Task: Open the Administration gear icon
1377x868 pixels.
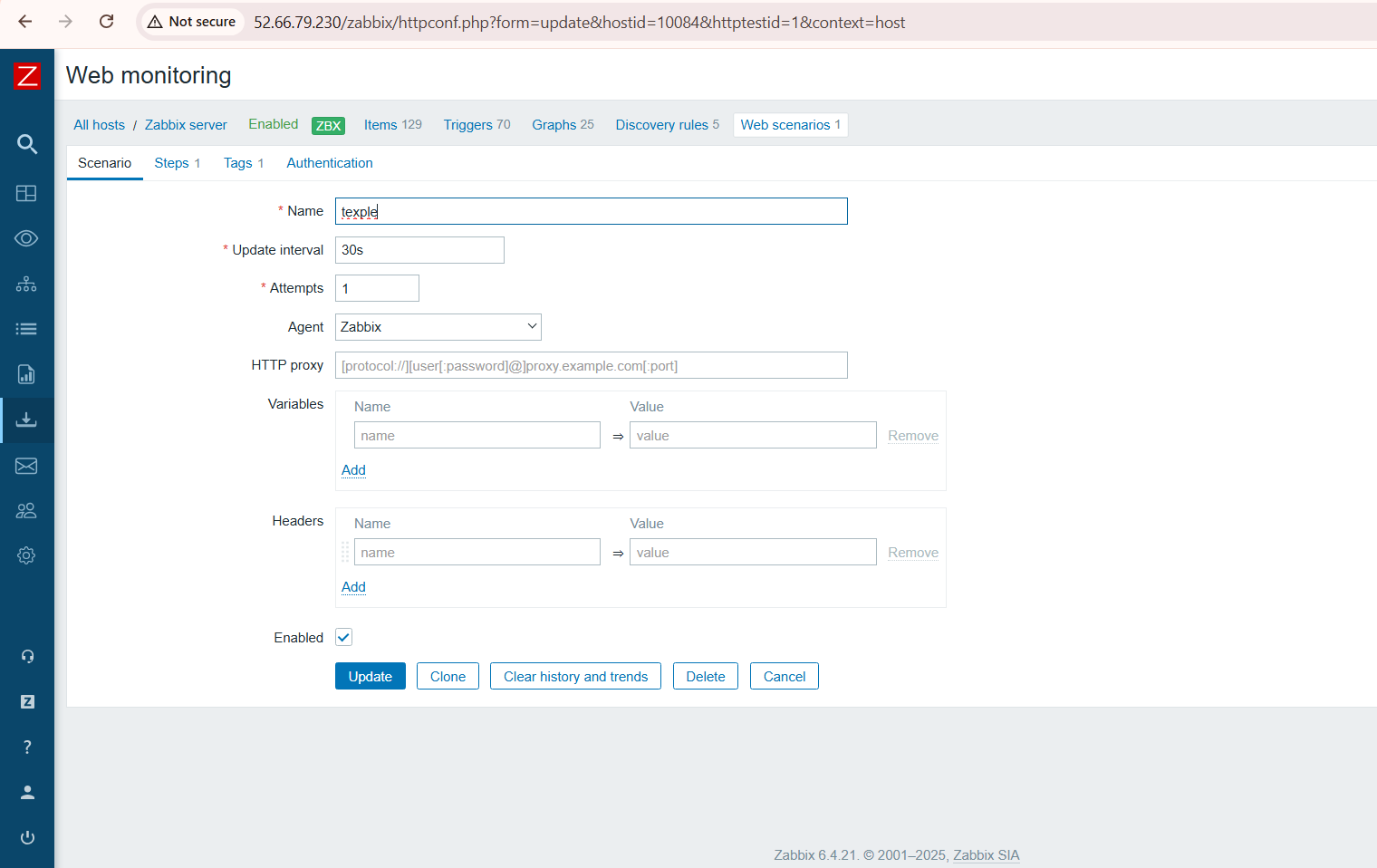Action: [x=27, y=555]
